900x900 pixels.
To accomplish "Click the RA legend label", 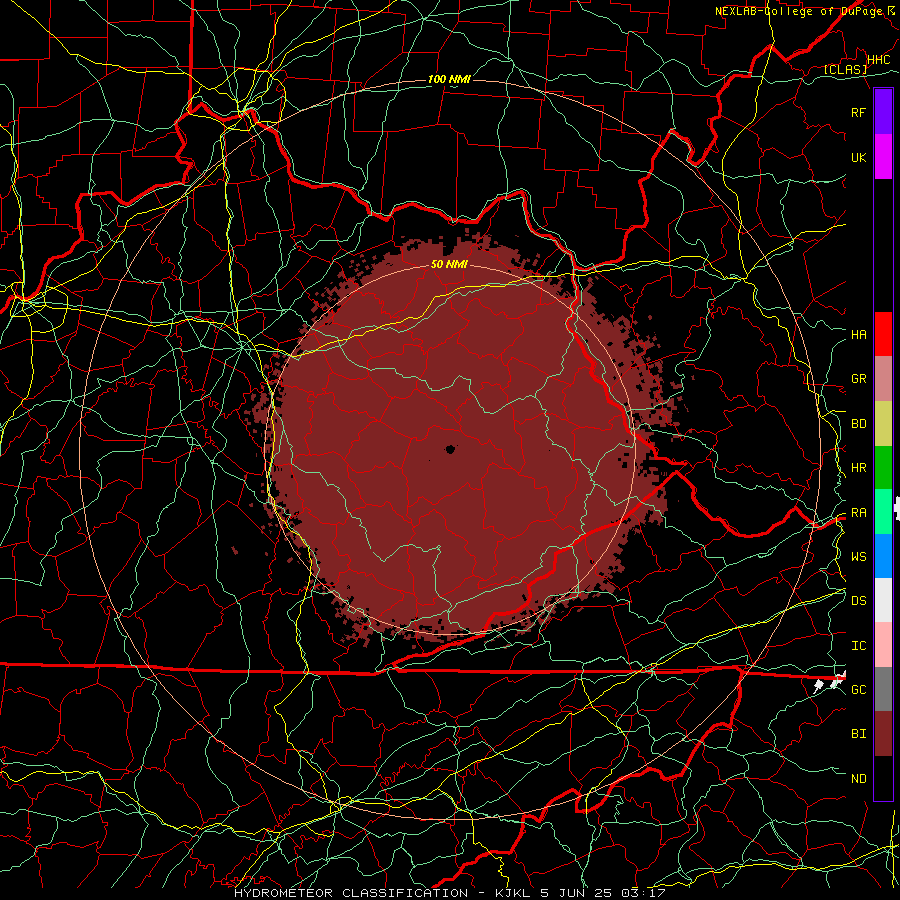I will pos(858,513).
